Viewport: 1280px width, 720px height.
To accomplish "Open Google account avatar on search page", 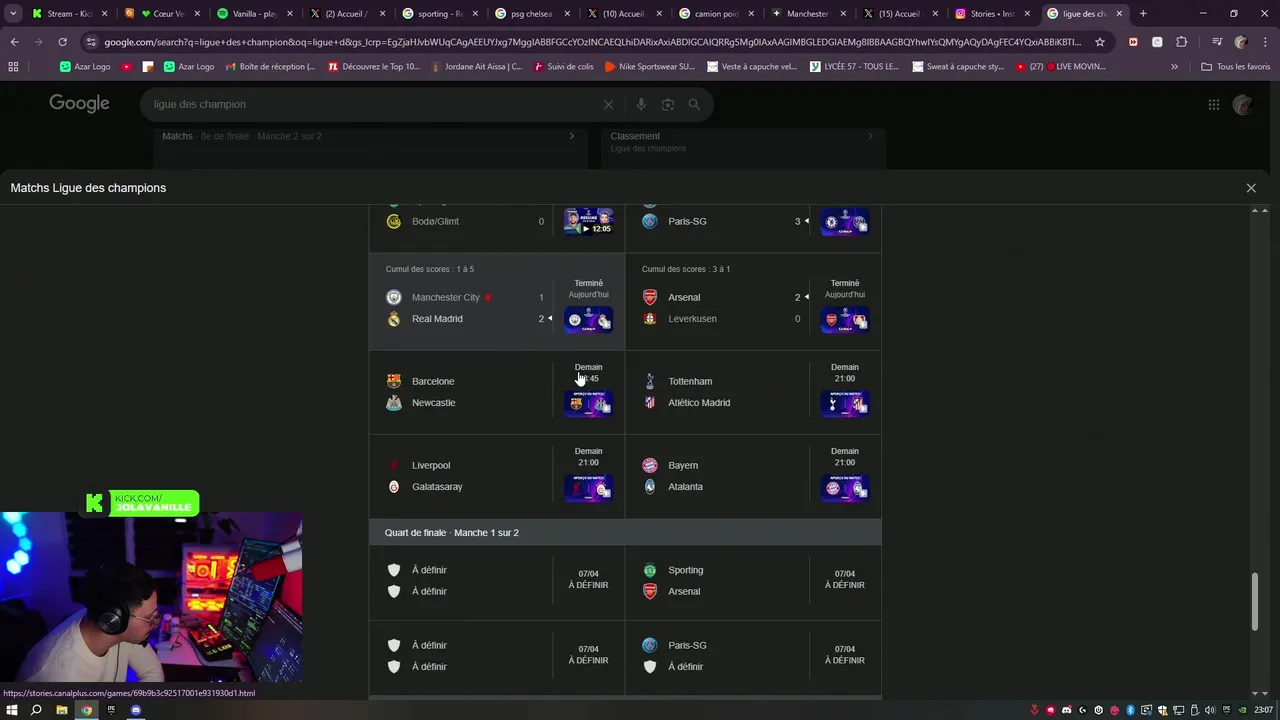I will tap(1243, 104).
